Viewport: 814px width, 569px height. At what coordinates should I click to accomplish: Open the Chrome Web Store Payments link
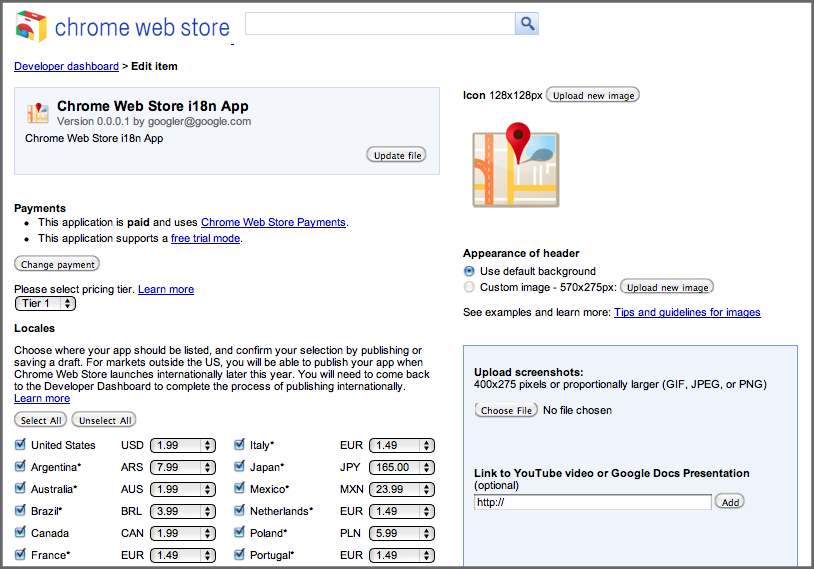tap(273, 222)
